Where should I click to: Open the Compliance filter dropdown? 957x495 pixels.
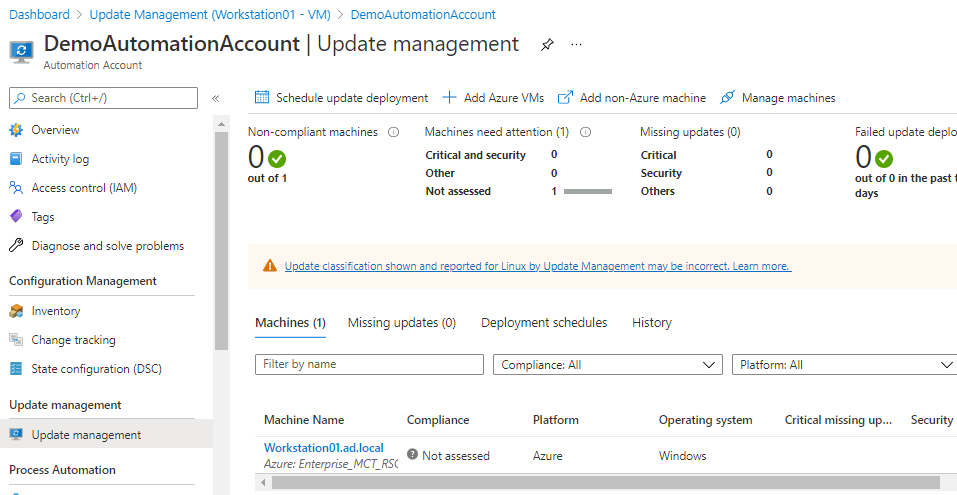coord(607,365)
